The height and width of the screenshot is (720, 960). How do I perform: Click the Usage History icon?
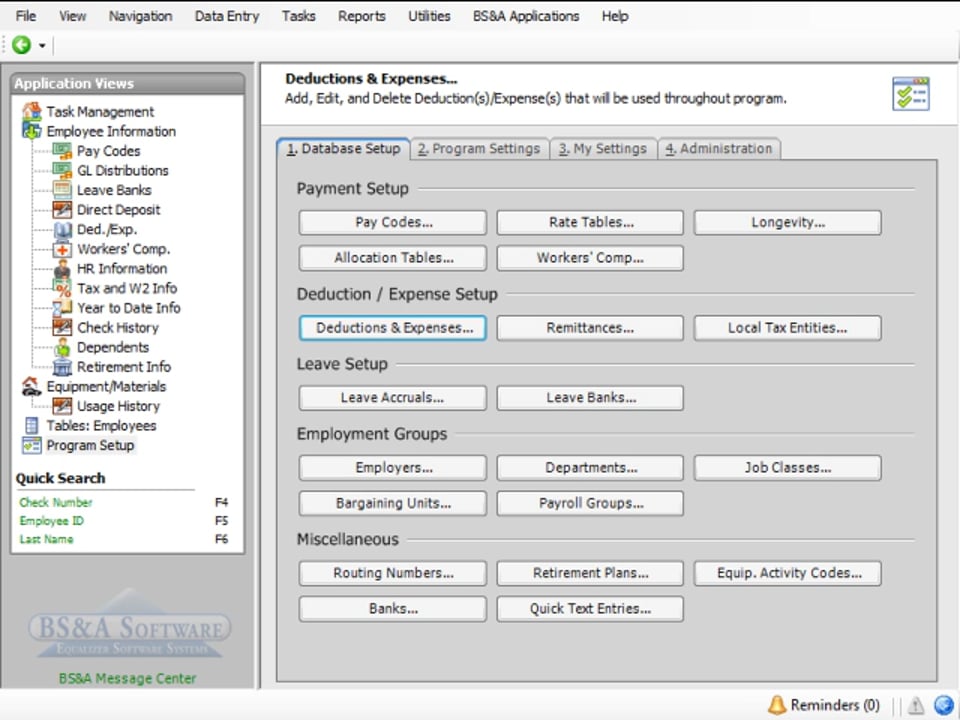tap(62, 406)
